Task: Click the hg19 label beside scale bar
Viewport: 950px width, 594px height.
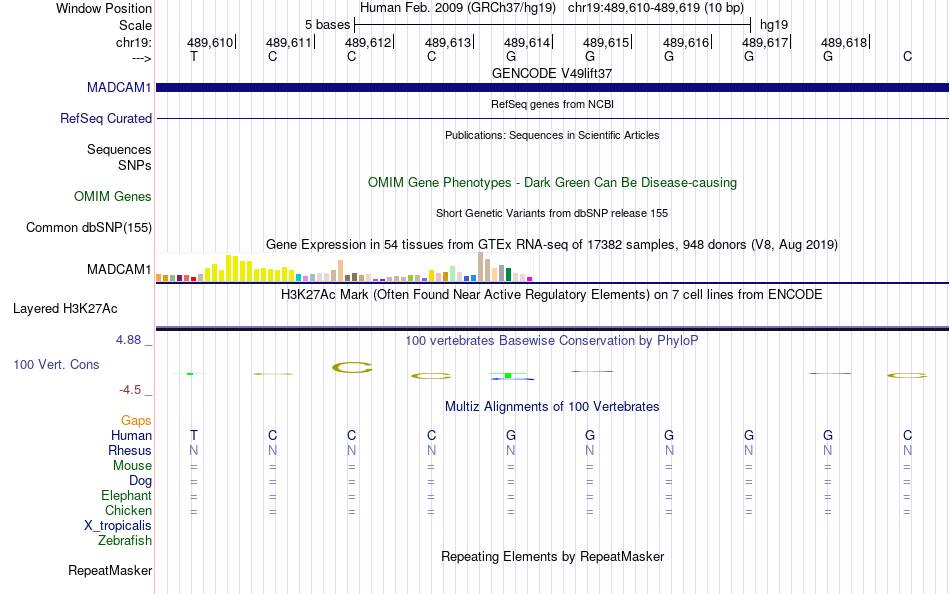Action: pyautogui.click(x=774, y=25)
